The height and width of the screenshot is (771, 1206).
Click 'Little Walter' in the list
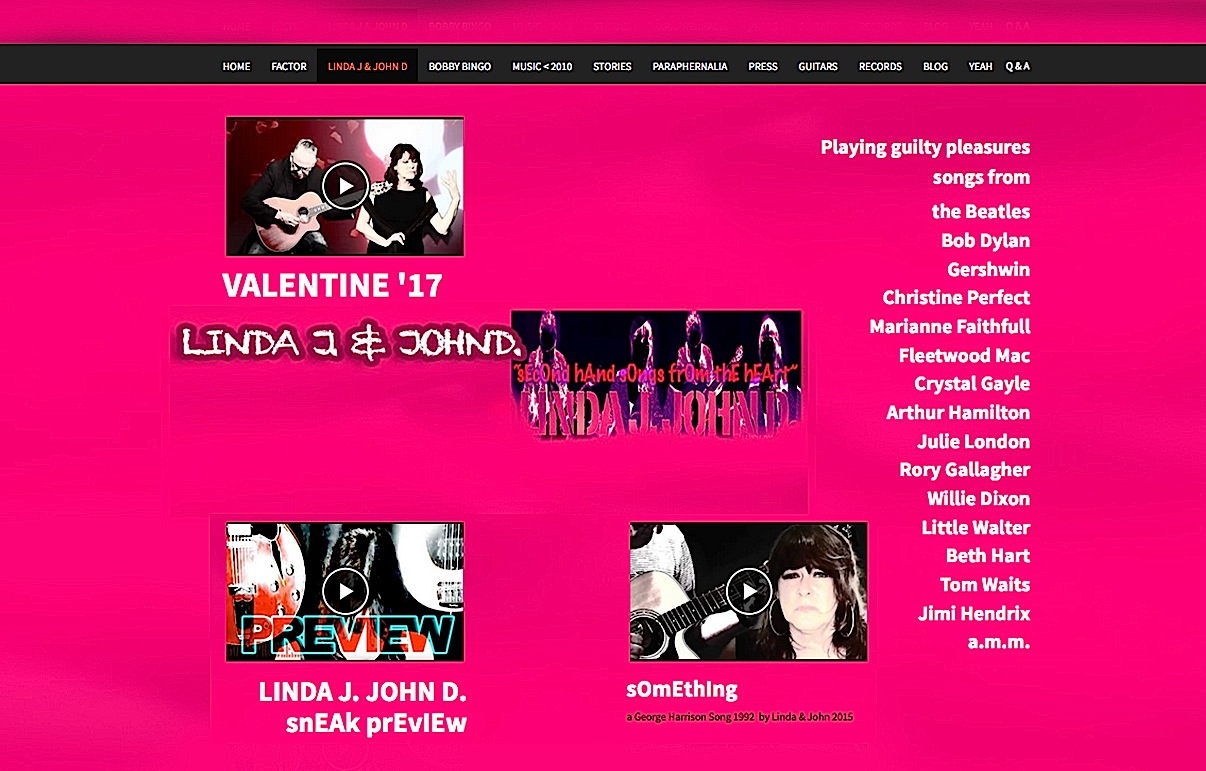pos(976,527)
